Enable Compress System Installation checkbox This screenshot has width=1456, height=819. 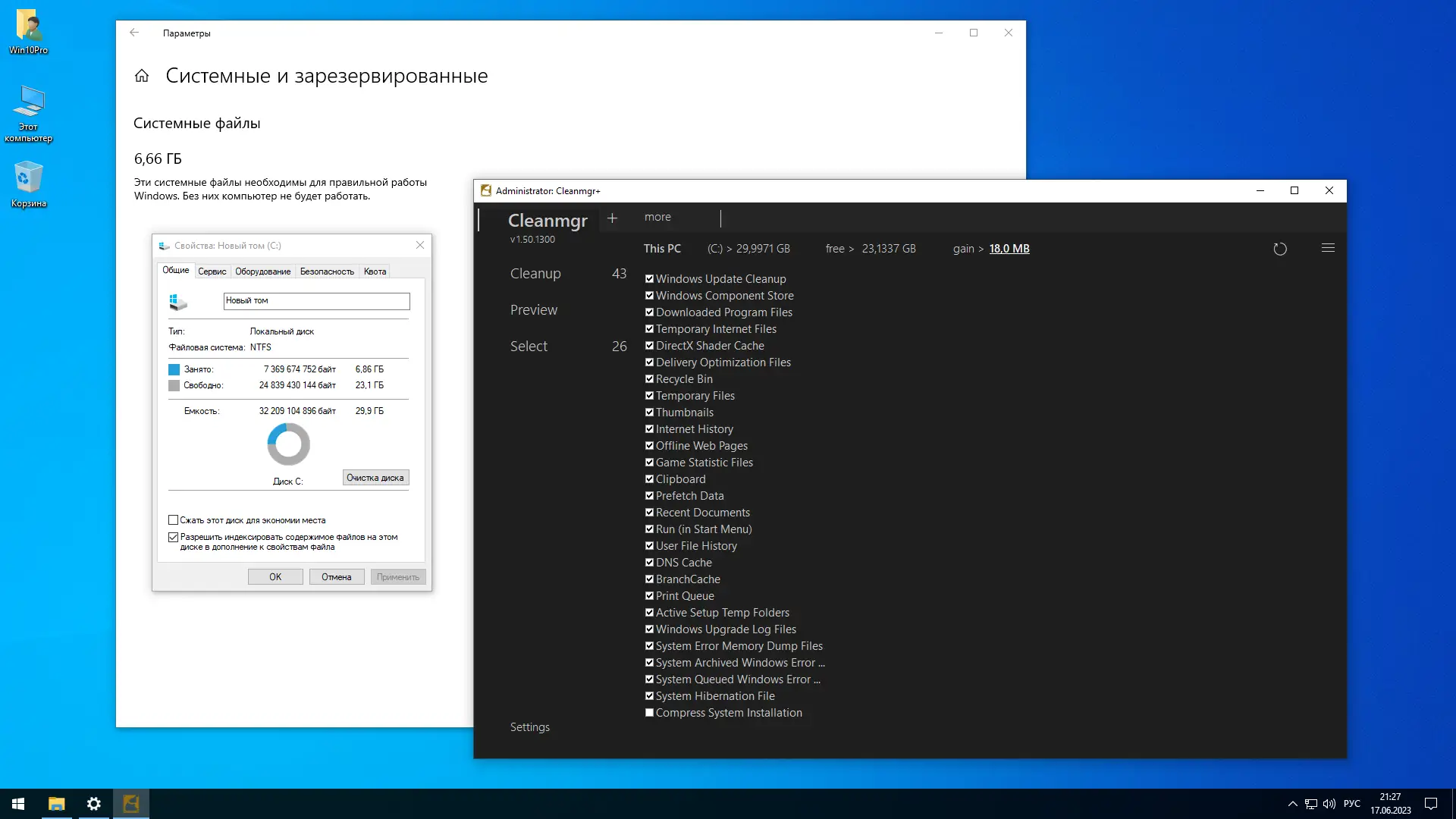(x=649, y=713)
